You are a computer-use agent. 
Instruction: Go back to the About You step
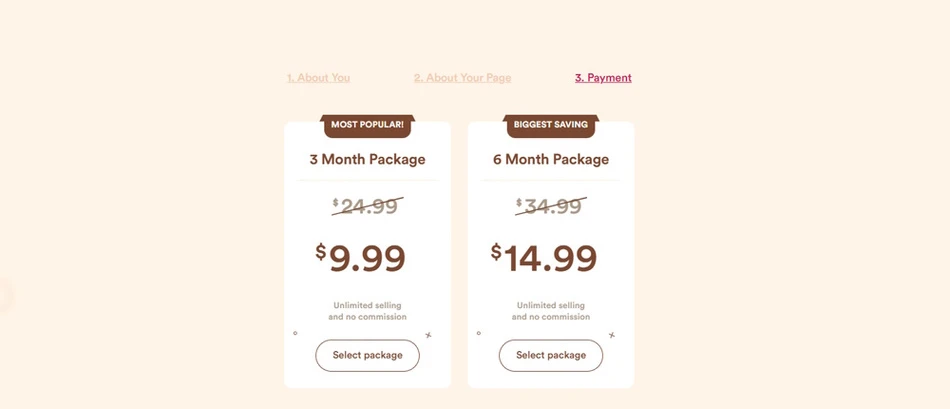pyautogui.click(x=318, y=78)
